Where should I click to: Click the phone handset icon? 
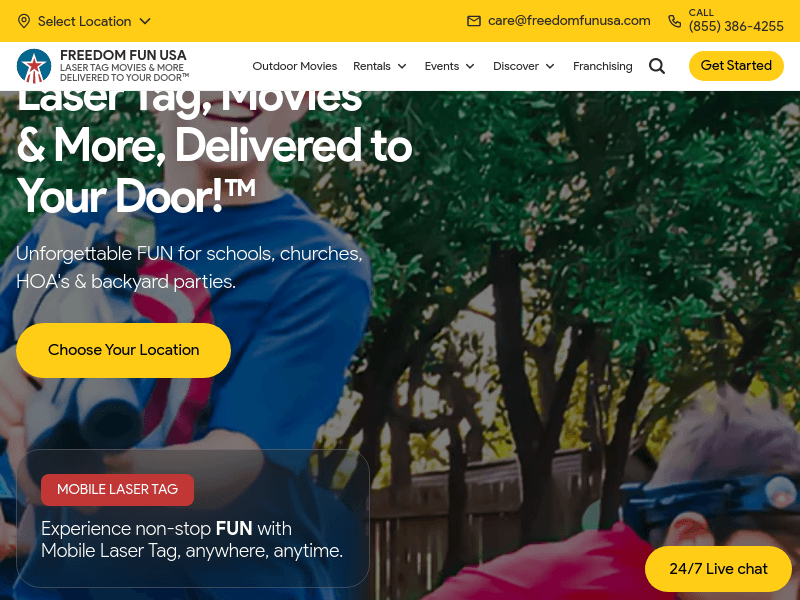674,21
